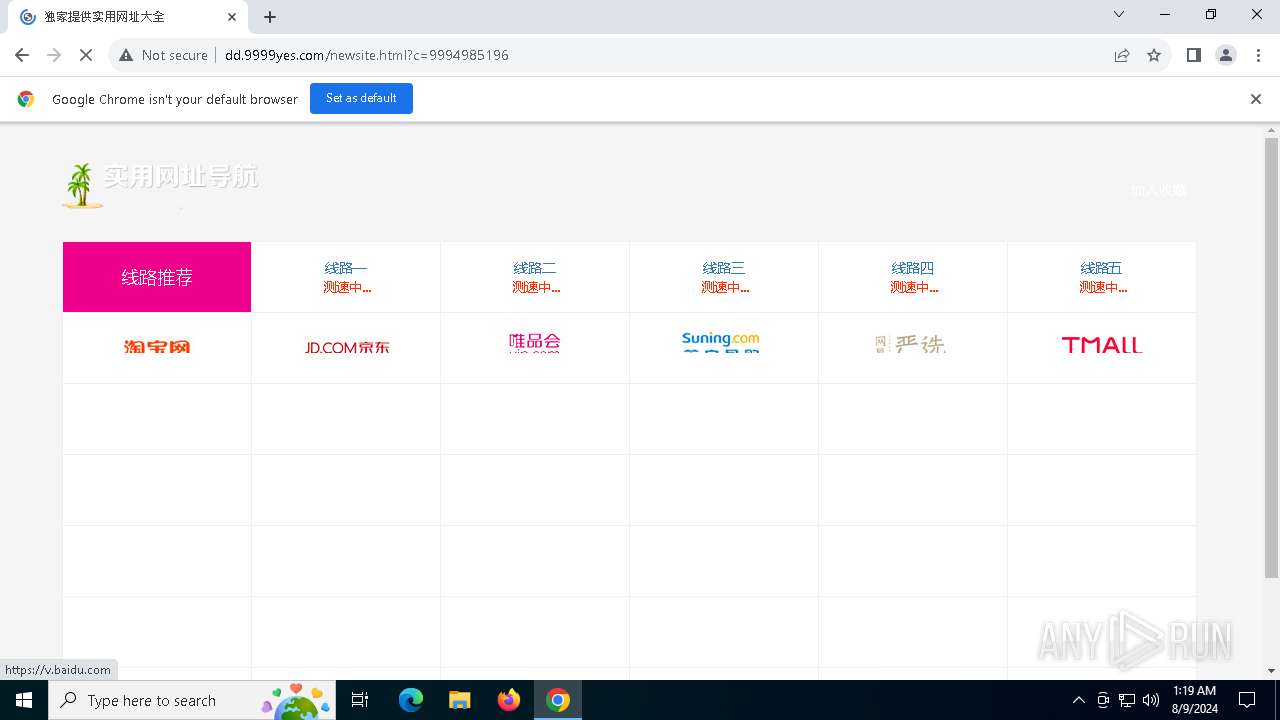Open the Taobao logo link
Screen dimensions: 1280x720
(x=157, y=347)
